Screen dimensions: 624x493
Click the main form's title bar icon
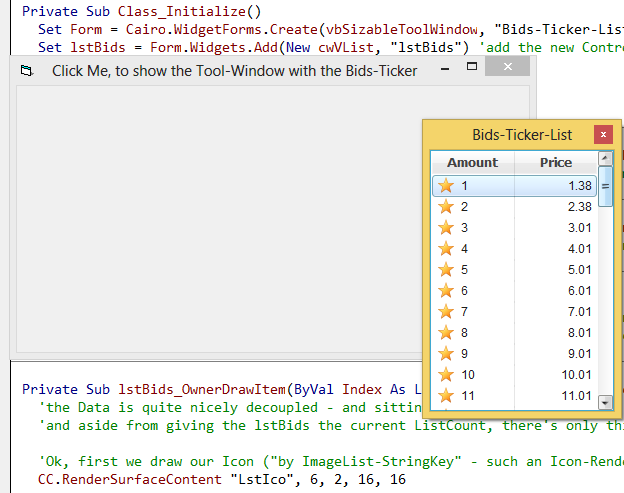(27, 71)
